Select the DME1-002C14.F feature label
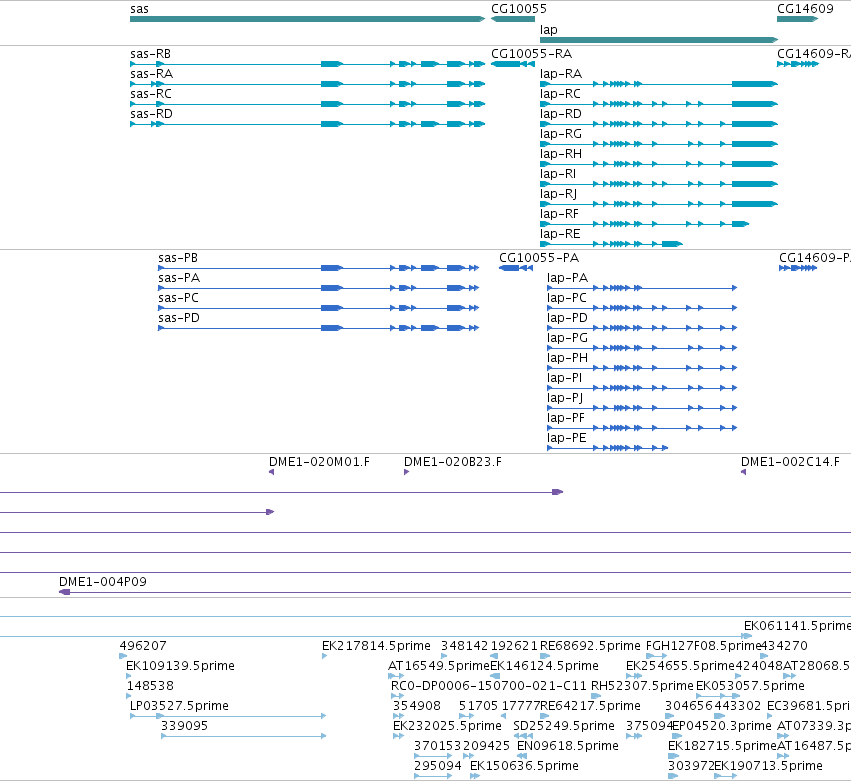851x781 pixels. tap(790, 462)
